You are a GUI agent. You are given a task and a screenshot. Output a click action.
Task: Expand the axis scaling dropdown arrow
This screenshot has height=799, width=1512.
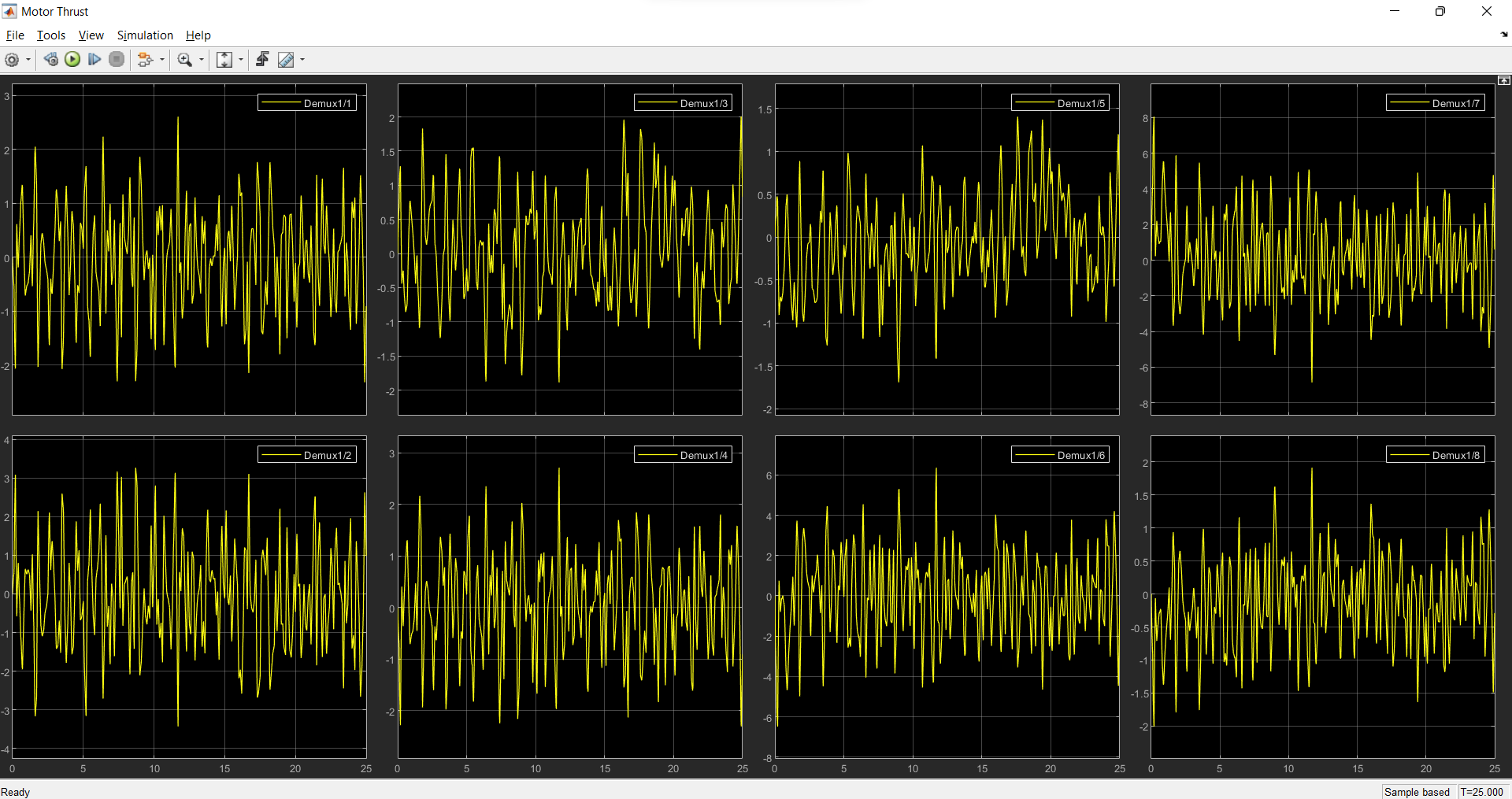click(241, 60)
